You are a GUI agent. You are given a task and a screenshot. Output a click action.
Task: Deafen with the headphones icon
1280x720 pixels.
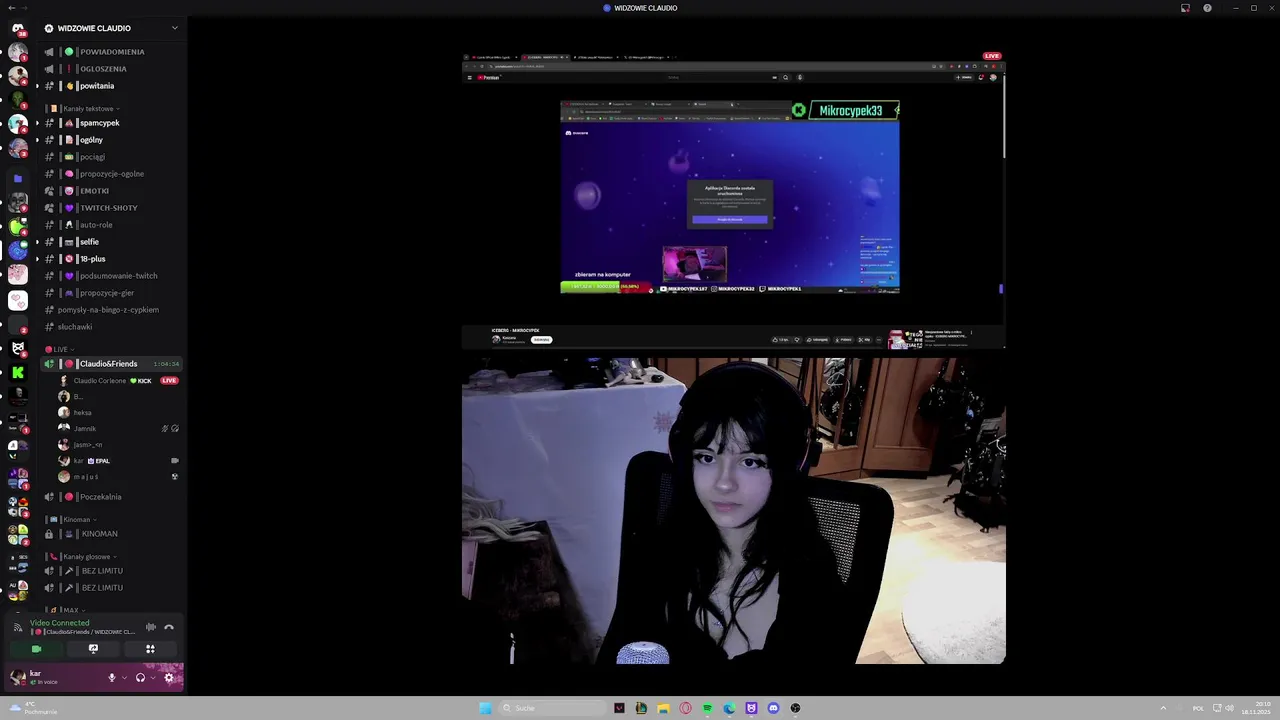pyautogui.click(x=140, y=677)
